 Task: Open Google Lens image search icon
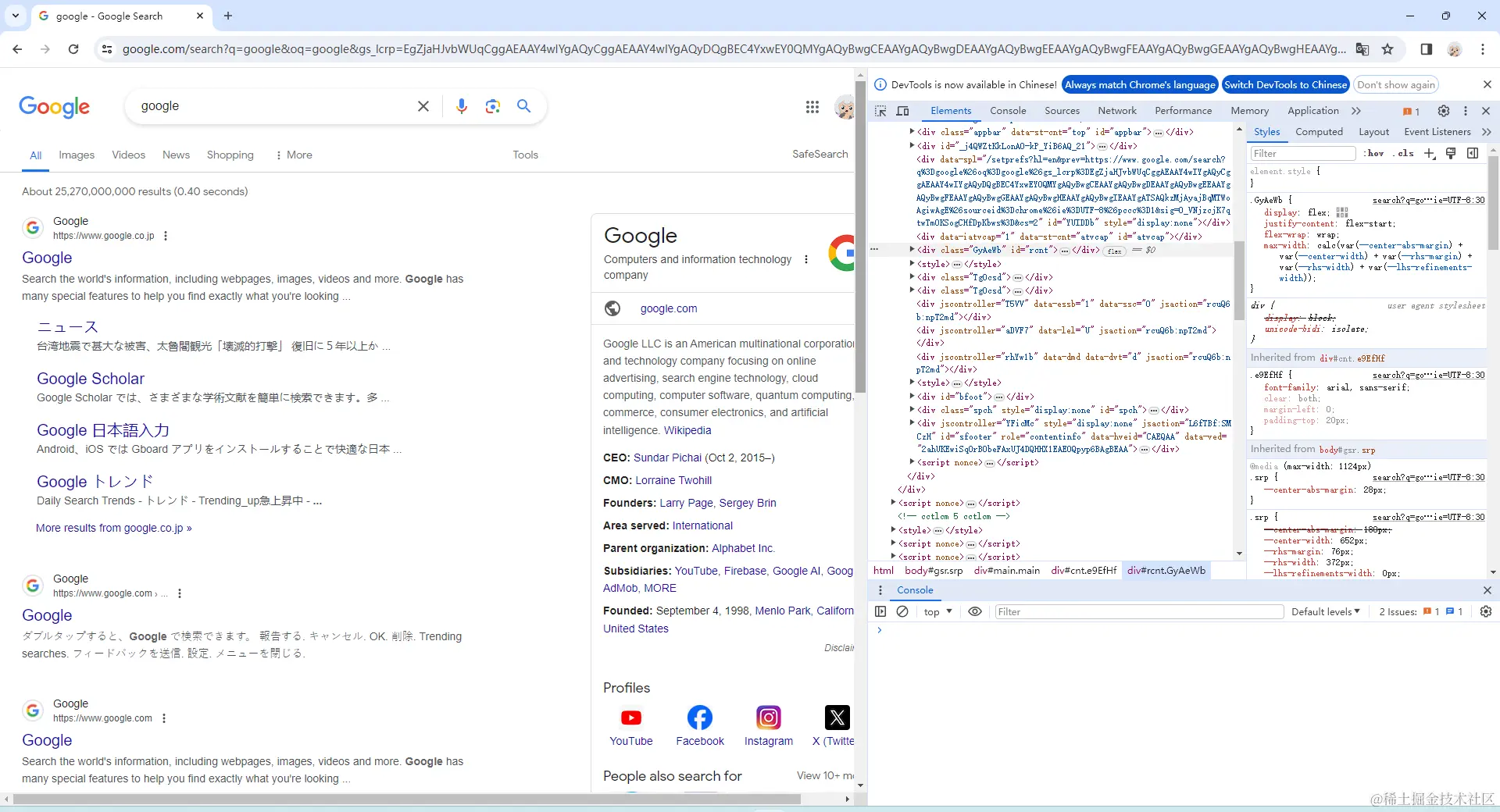(x=492, y=106)
